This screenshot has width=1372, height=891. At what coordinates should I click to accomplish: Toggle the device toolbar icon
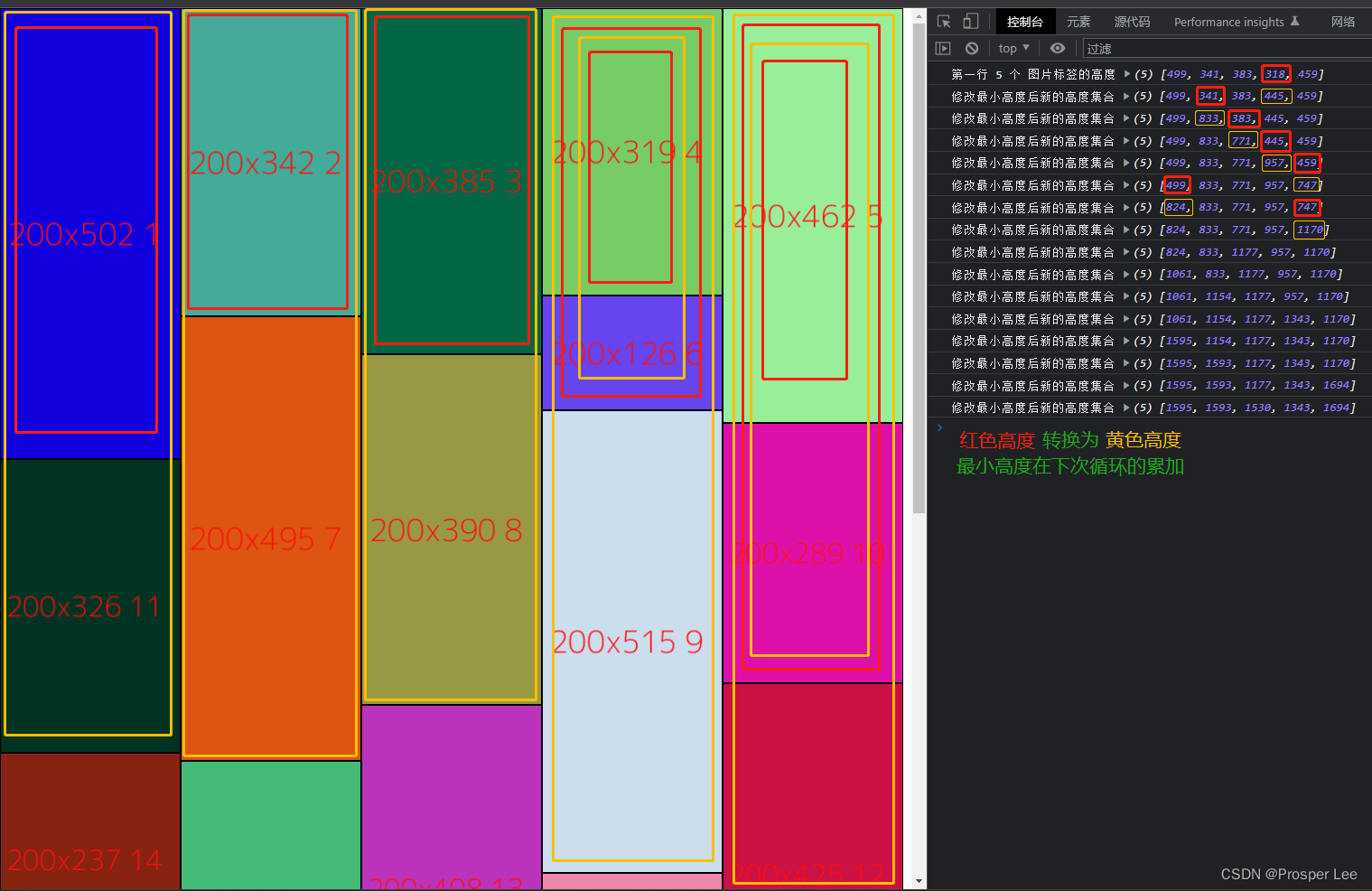(x=970, y=22)
